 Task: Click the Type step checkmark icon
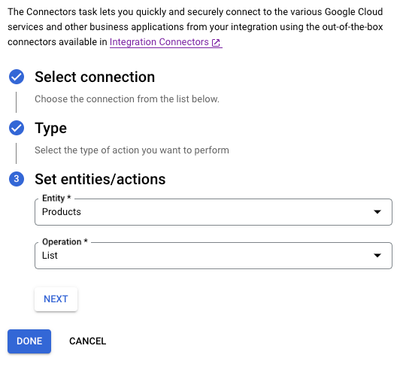point(16,128)
